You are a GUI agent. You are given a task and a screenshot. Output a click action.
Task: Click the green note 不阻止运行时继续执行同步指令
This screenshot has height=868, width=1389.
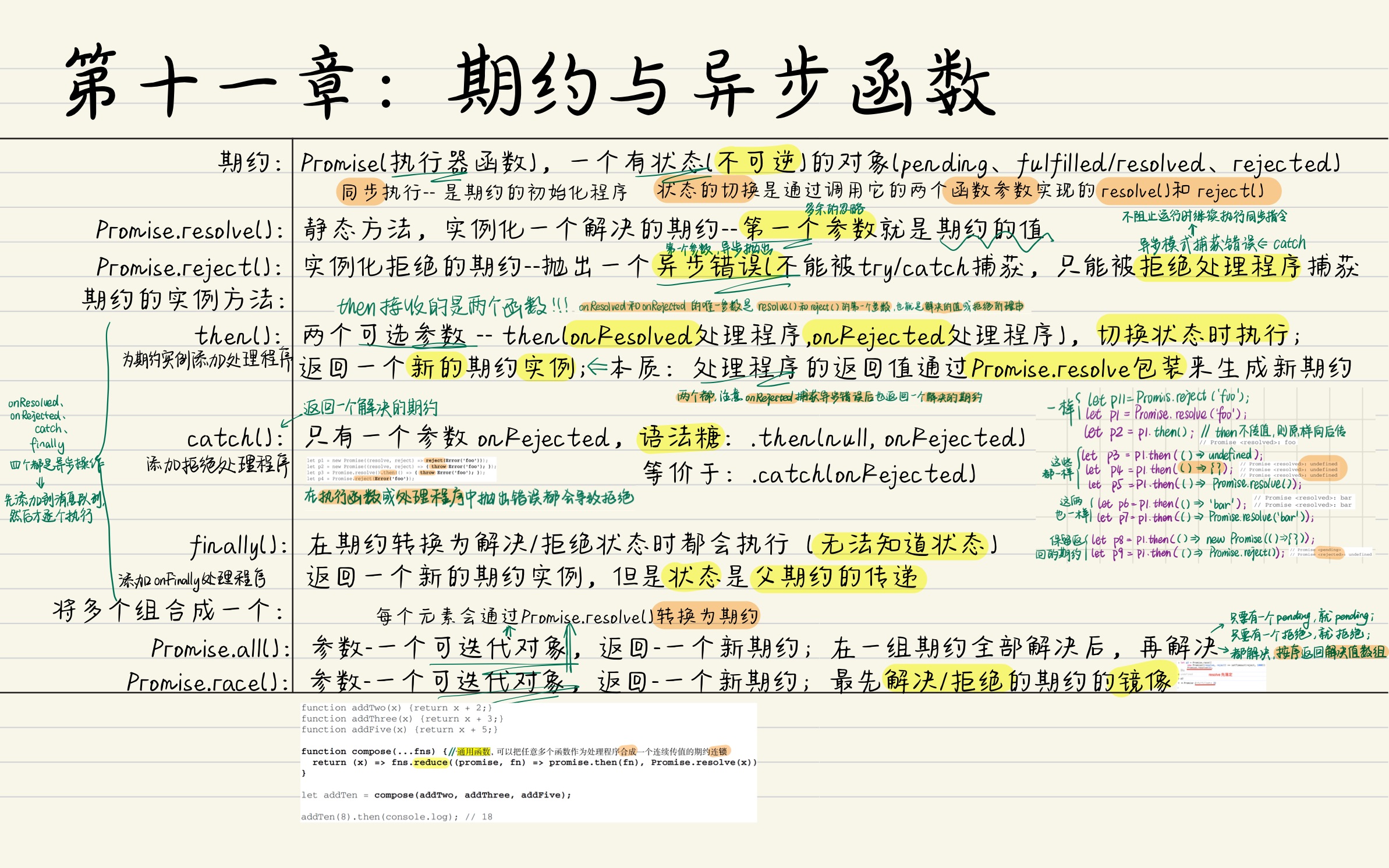(x=1204, y=217)
